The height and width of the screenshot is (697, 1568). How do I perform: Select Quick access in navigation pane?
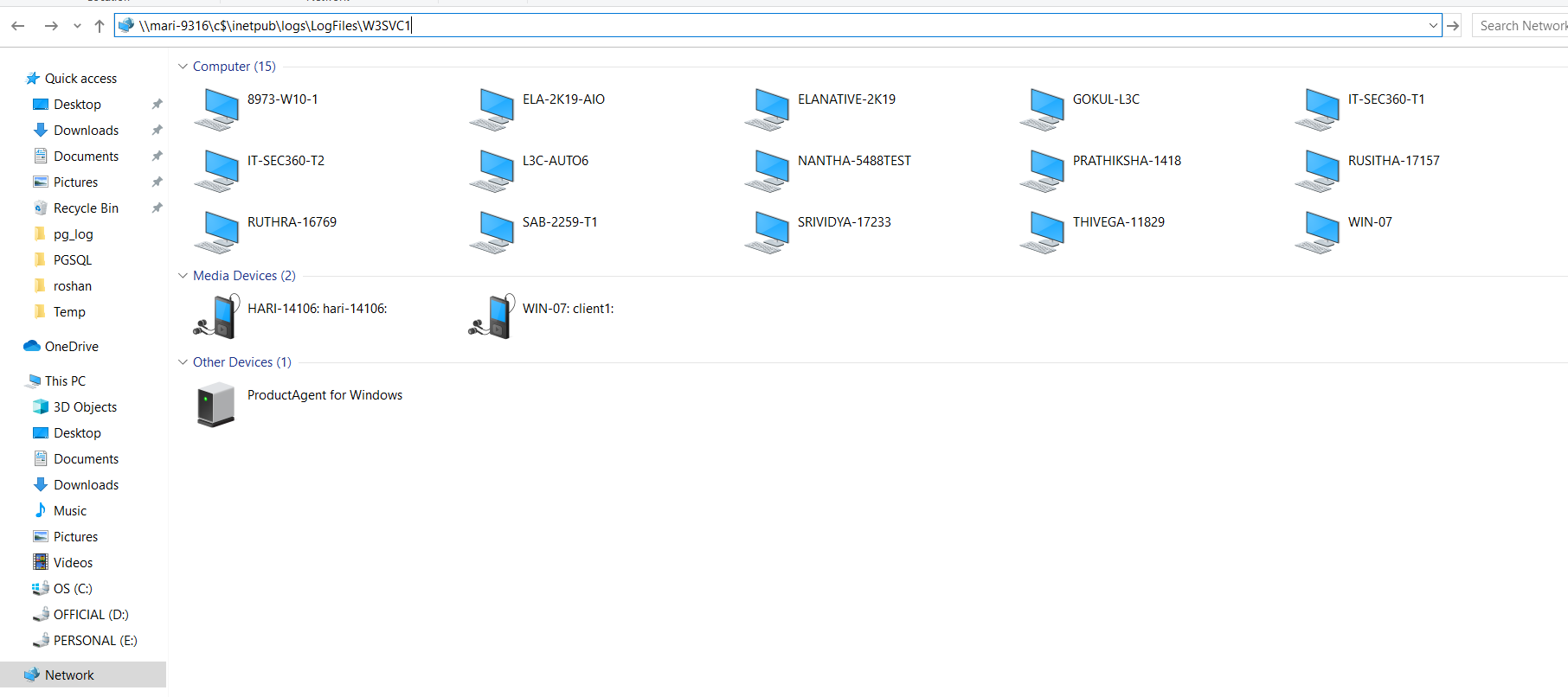pyautogui.click(x=80, y=79)
